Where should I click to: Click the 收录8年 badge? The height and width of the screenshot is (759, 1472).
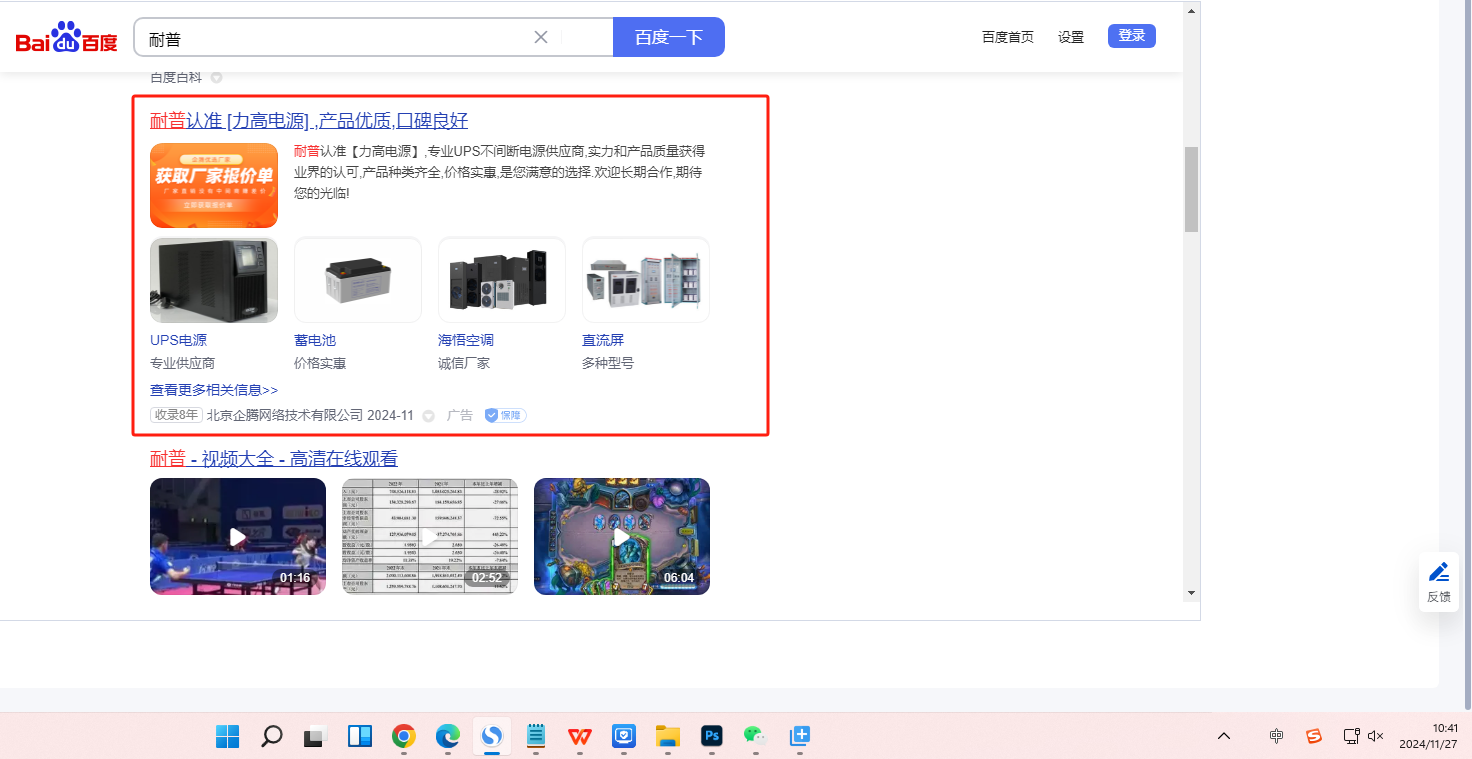[x=176, y=415]
